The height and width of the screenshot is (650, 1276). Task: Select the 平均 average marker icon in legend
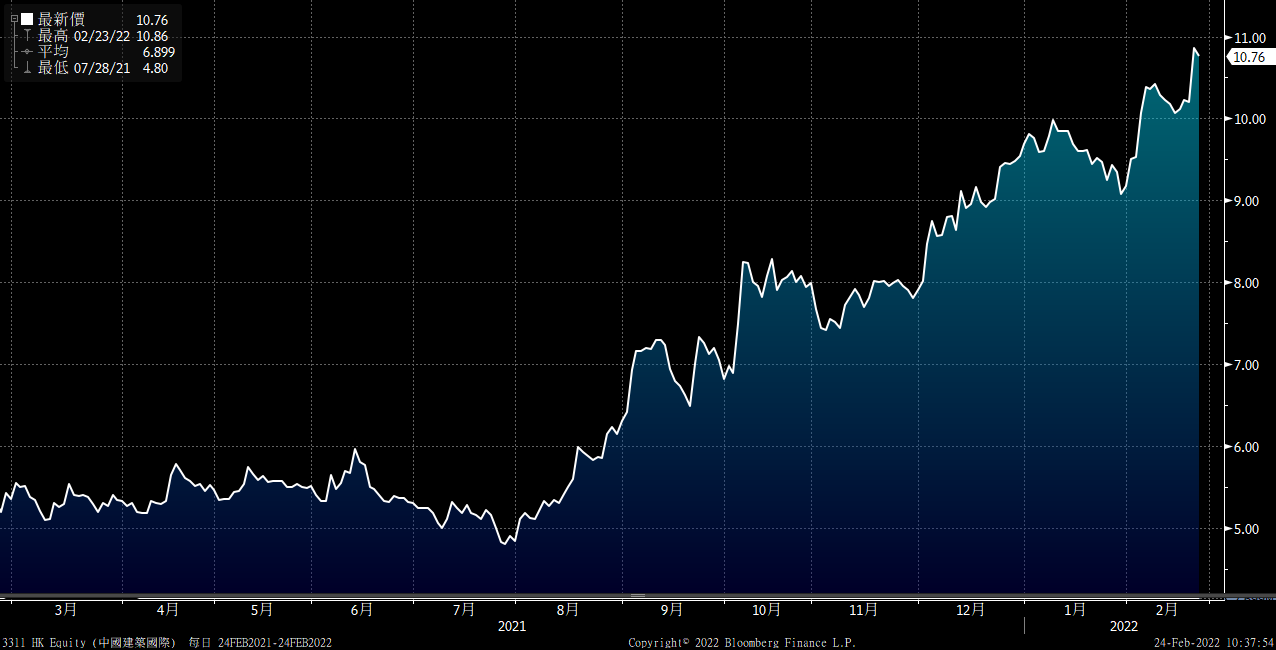27,52
